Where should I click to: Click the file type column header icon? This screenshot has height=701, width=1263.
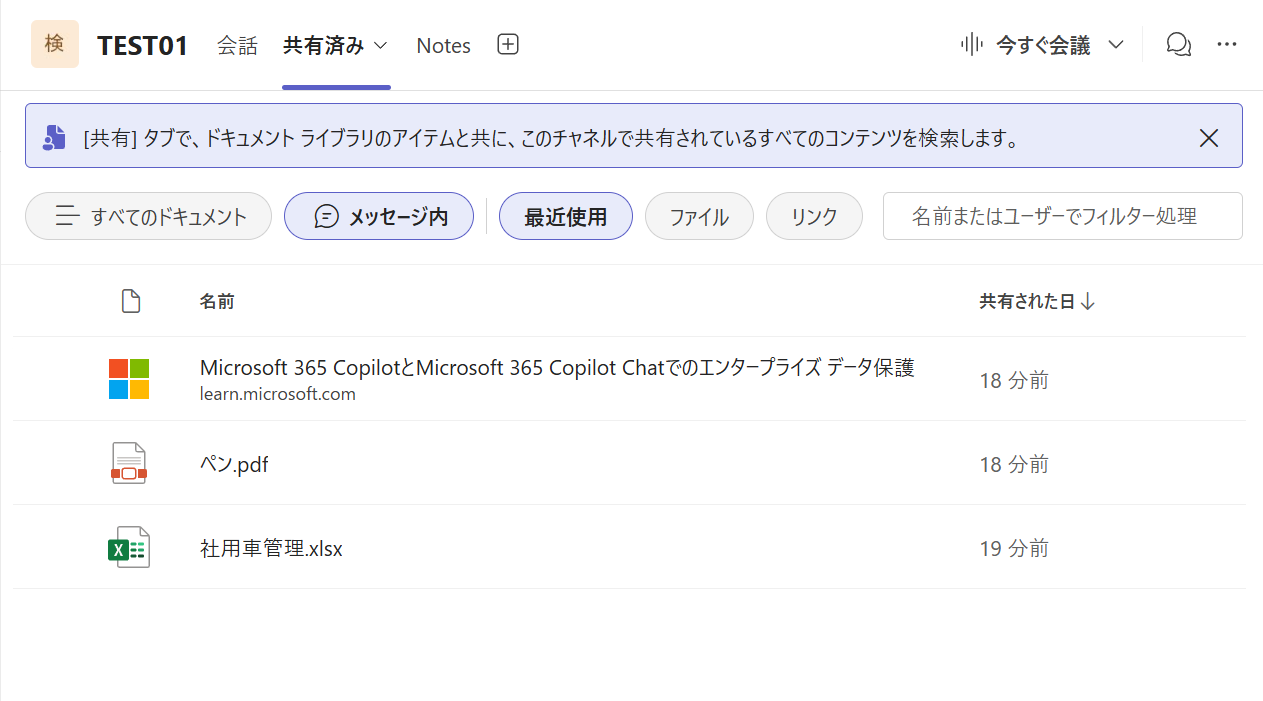[x=130, y=301]
